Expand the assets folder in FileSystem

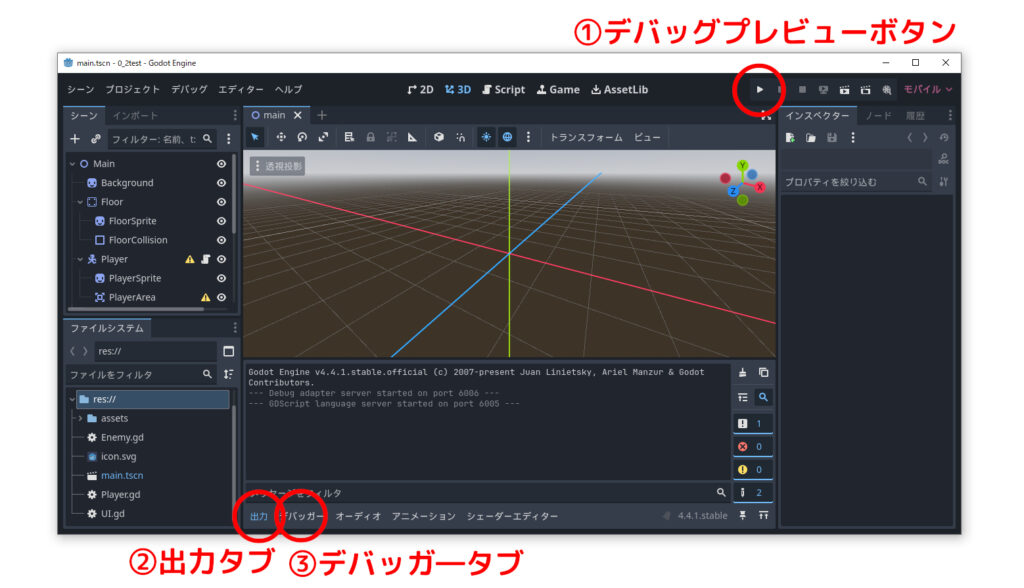pos(80,418)
